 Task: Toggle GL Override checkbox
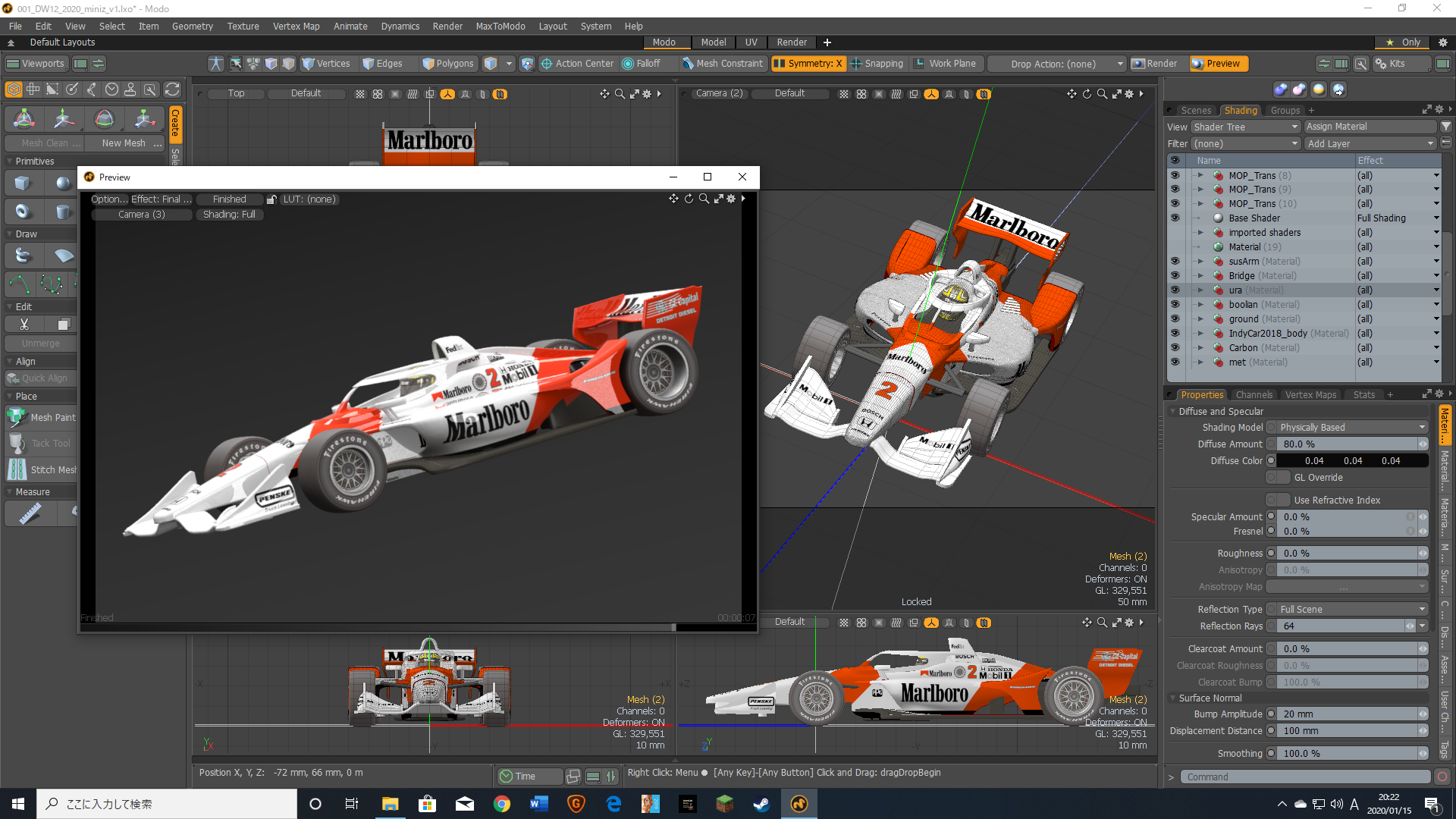click(1279, 478)
